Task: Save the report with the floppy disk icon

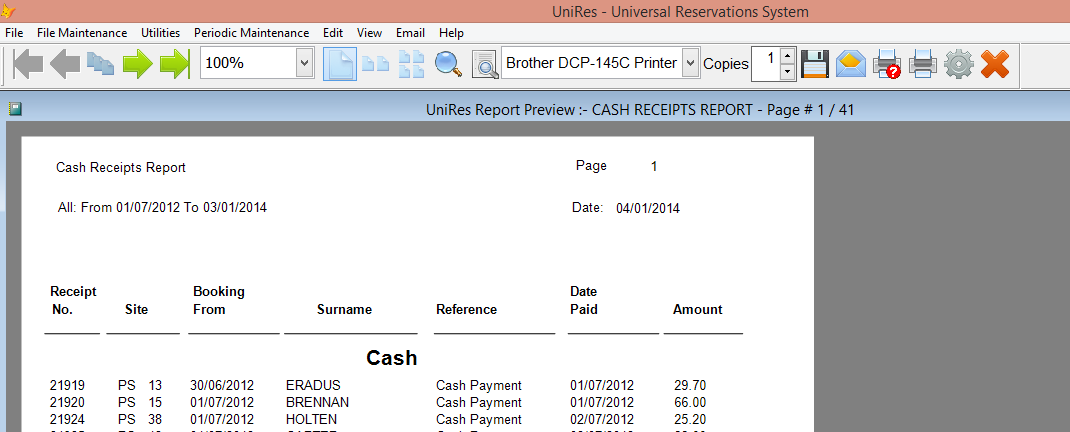Action: [815, 64]
